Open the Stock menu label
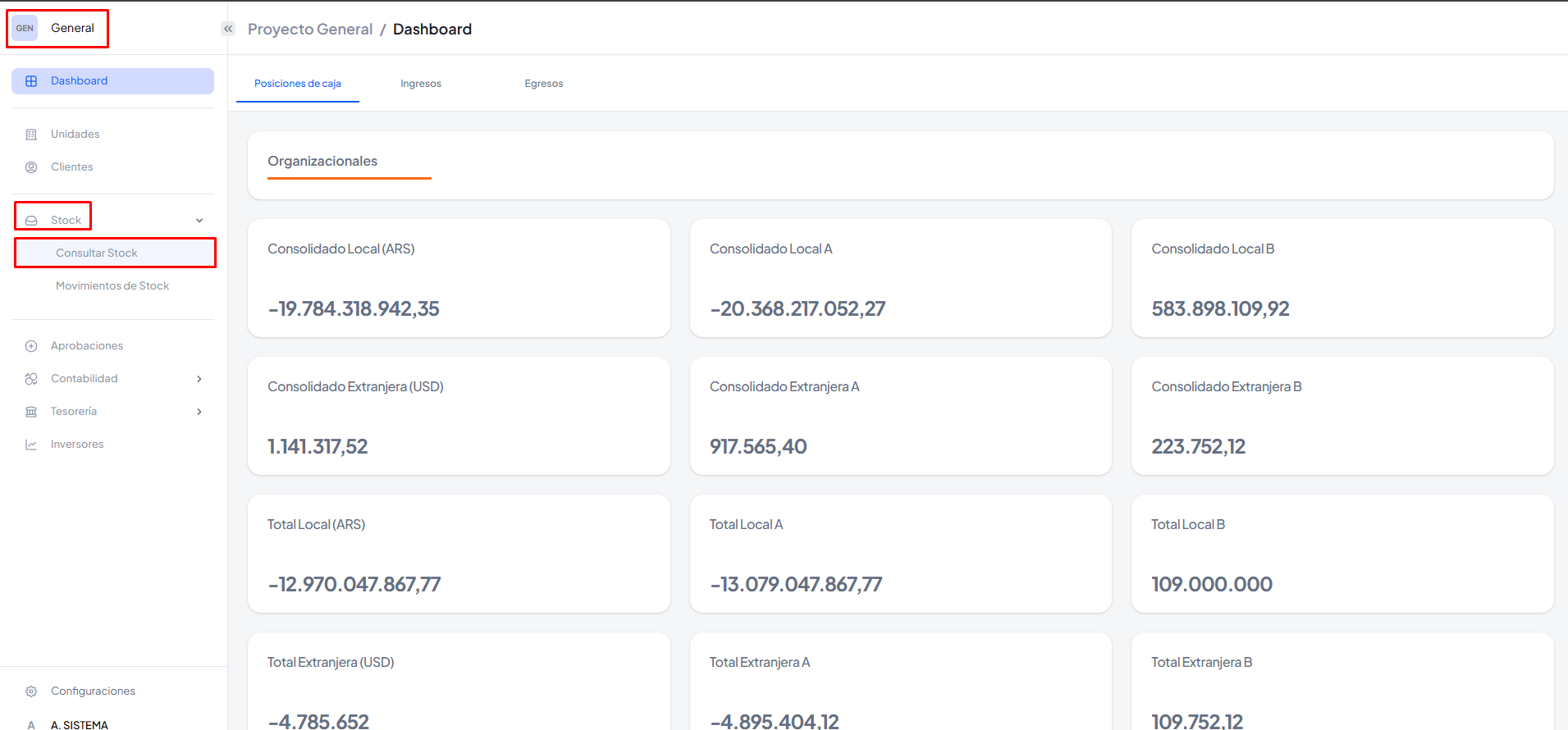The image size is (1568, 730). tap(66, 221)
